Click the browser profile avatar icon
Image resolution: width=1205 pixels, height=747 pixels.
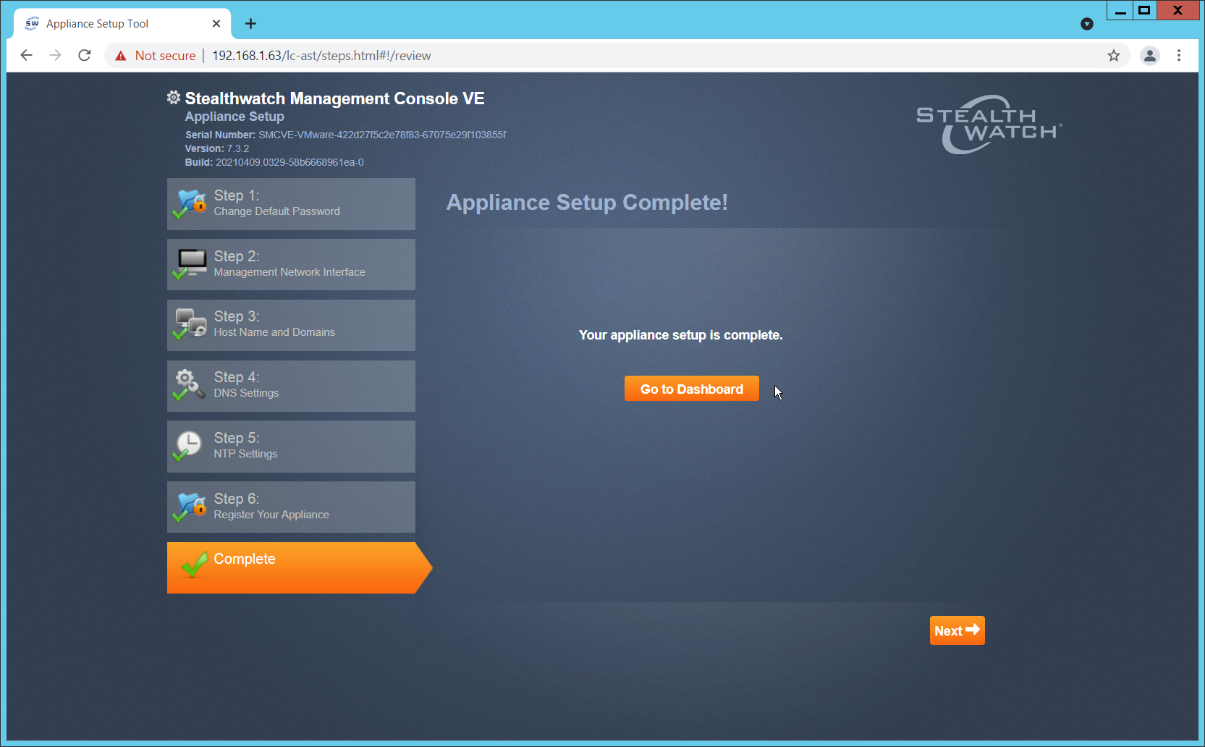(1149, 56)
